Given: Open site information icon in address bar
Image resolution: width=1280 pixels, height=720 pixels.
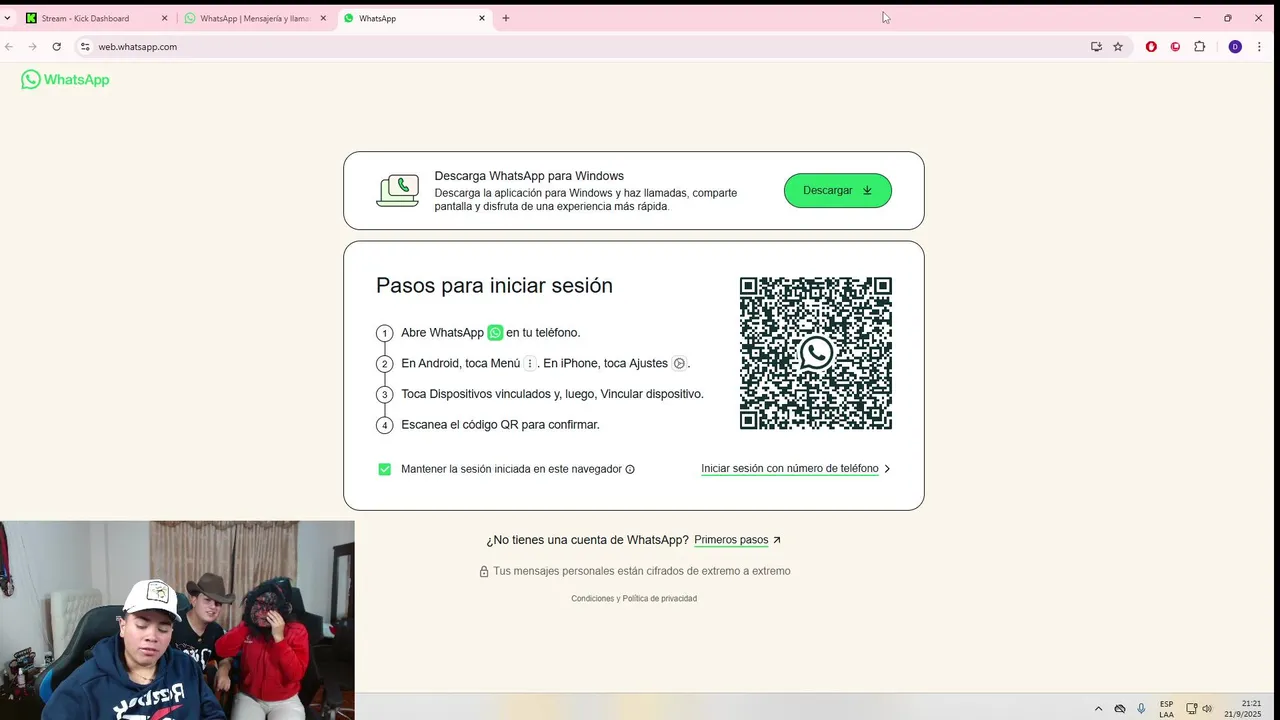Looking at the screenshot, I should (x=86, y=47).
